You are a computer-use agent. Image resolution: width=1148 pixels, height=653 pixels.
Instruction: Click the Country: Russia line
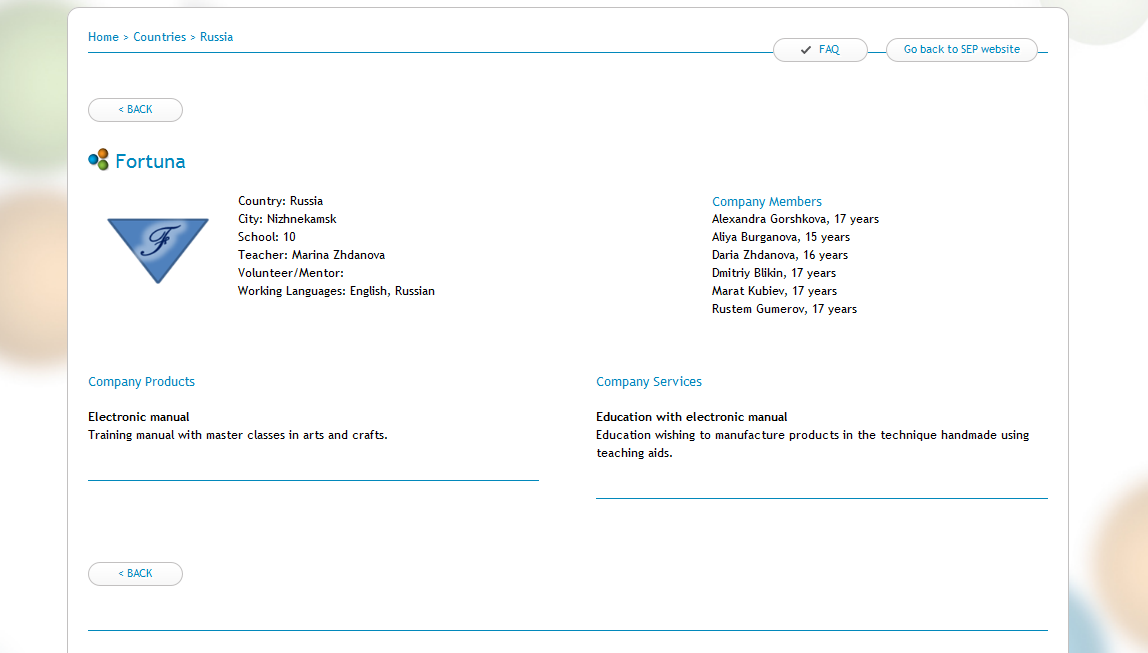pos(280,201)
